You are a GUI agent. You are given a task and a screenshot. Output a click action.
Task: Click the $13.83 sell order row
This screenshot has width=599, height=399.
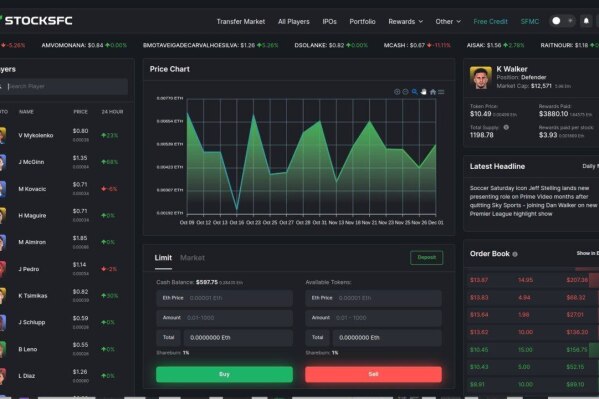[x=533, y=297]
